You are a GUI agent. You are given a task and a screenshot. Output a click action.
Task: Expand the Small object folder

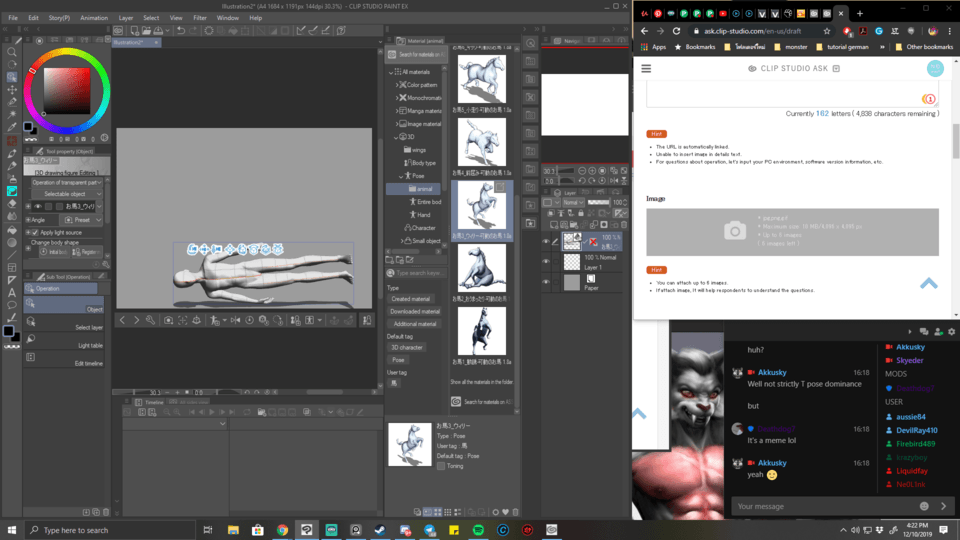point(402,241)
